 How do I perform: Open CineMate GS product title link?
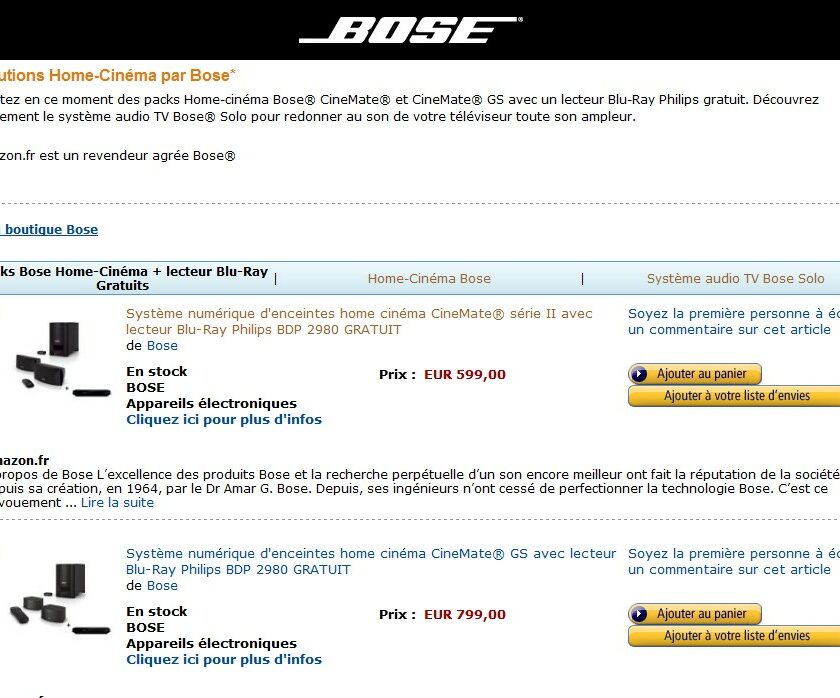point(371,561)
